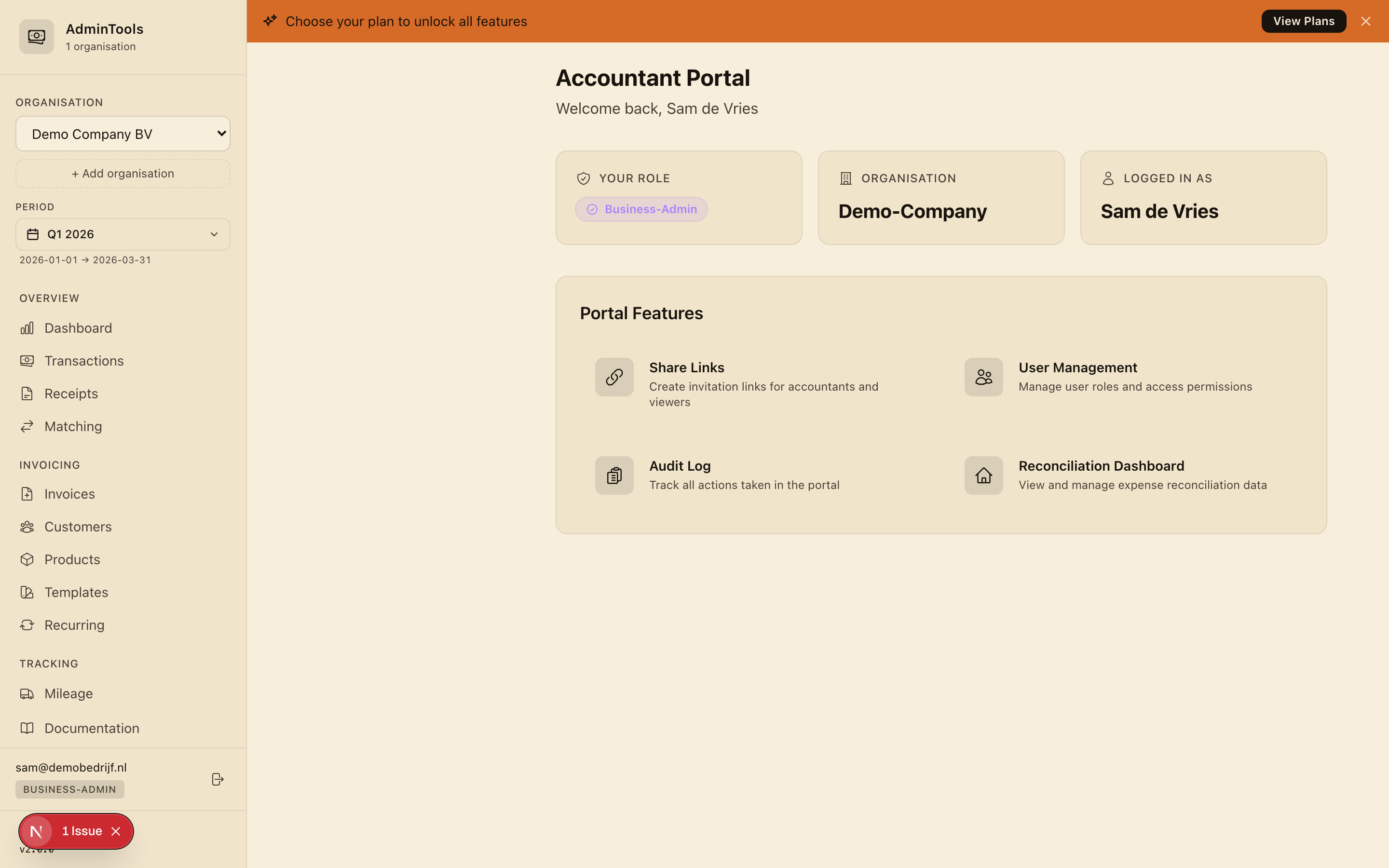This screenshot has width=1389, height=868.
Task: Click the Mileage truck icon
Action: click(x=27, y=693)
